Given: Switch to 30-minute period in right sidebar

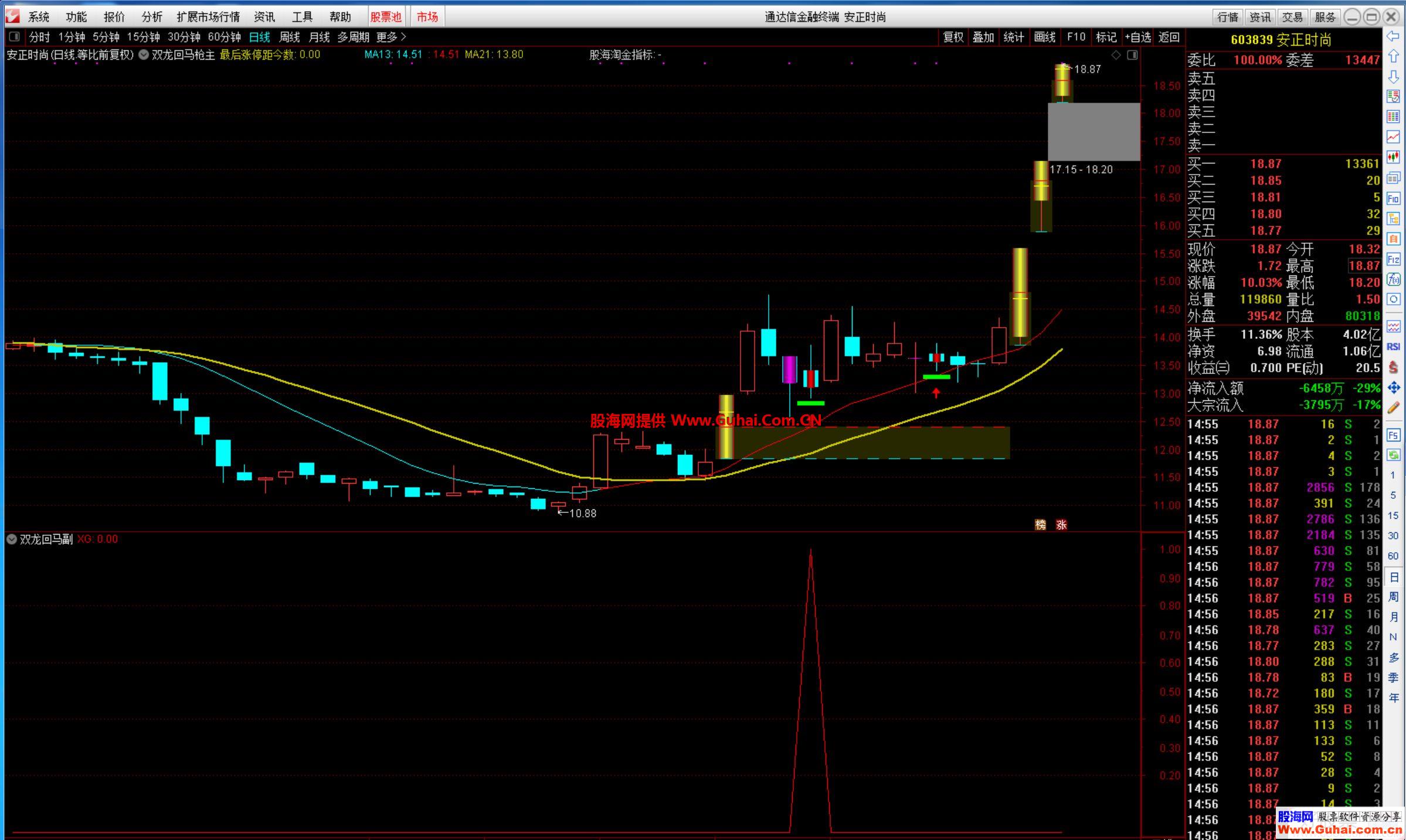Looking at the screenshot, I should 1393,535.
